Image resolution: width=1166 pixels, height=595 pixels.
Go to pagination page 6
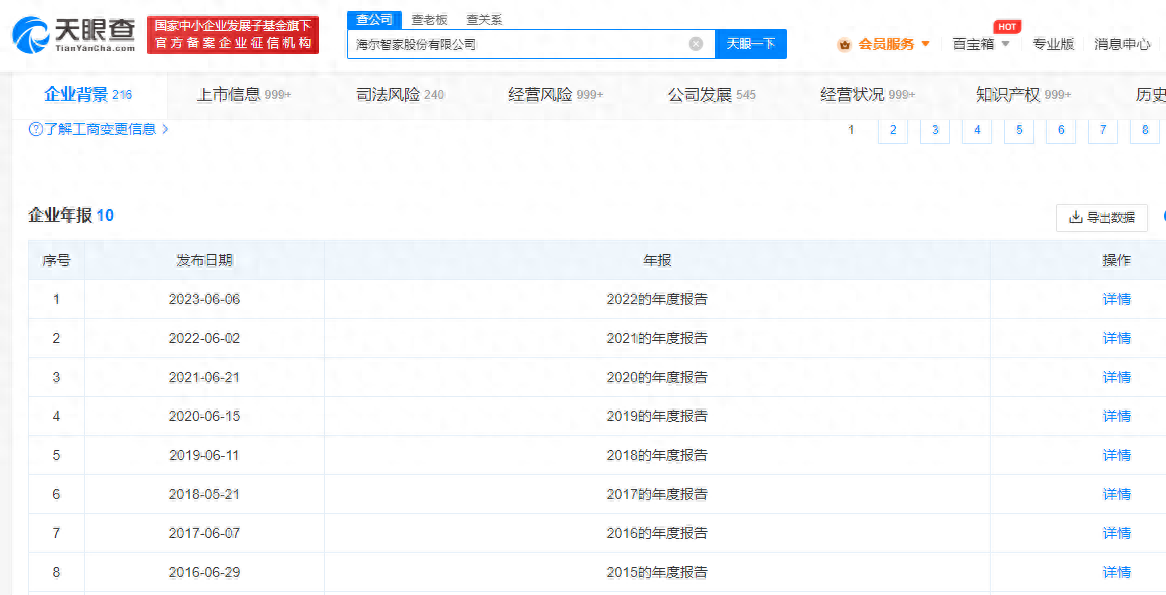[x=1061, y=129]
